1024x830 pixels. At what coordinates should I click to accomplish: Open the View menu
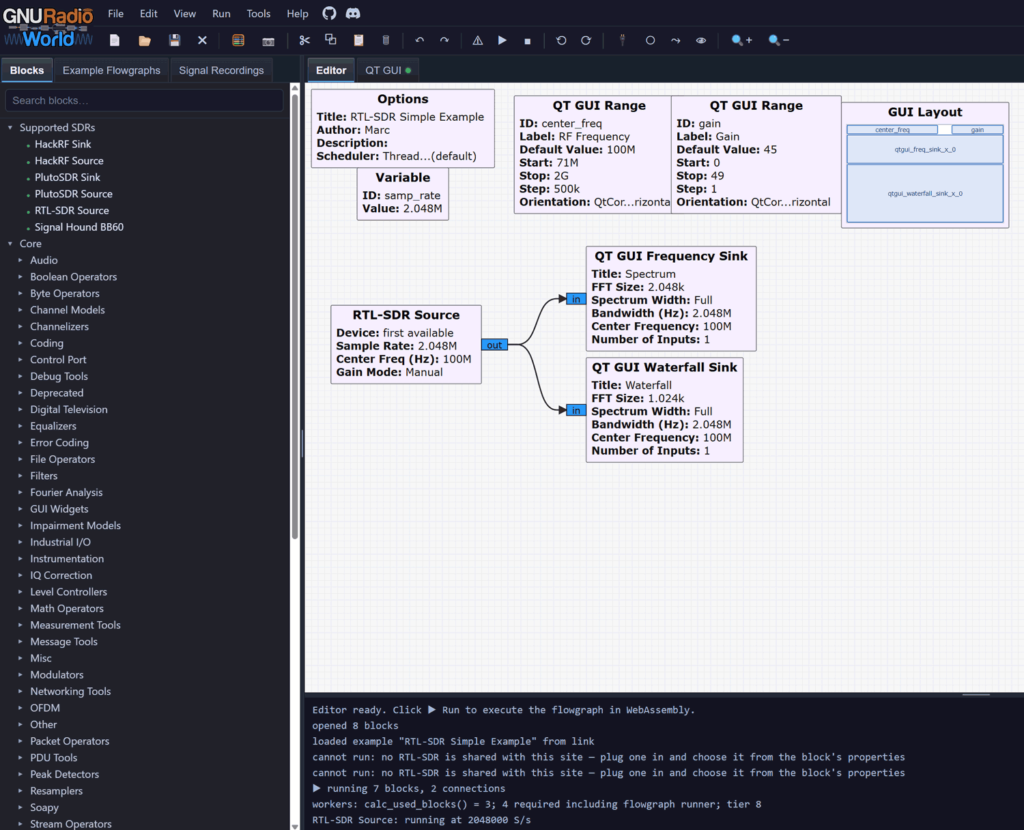point(184,14)
